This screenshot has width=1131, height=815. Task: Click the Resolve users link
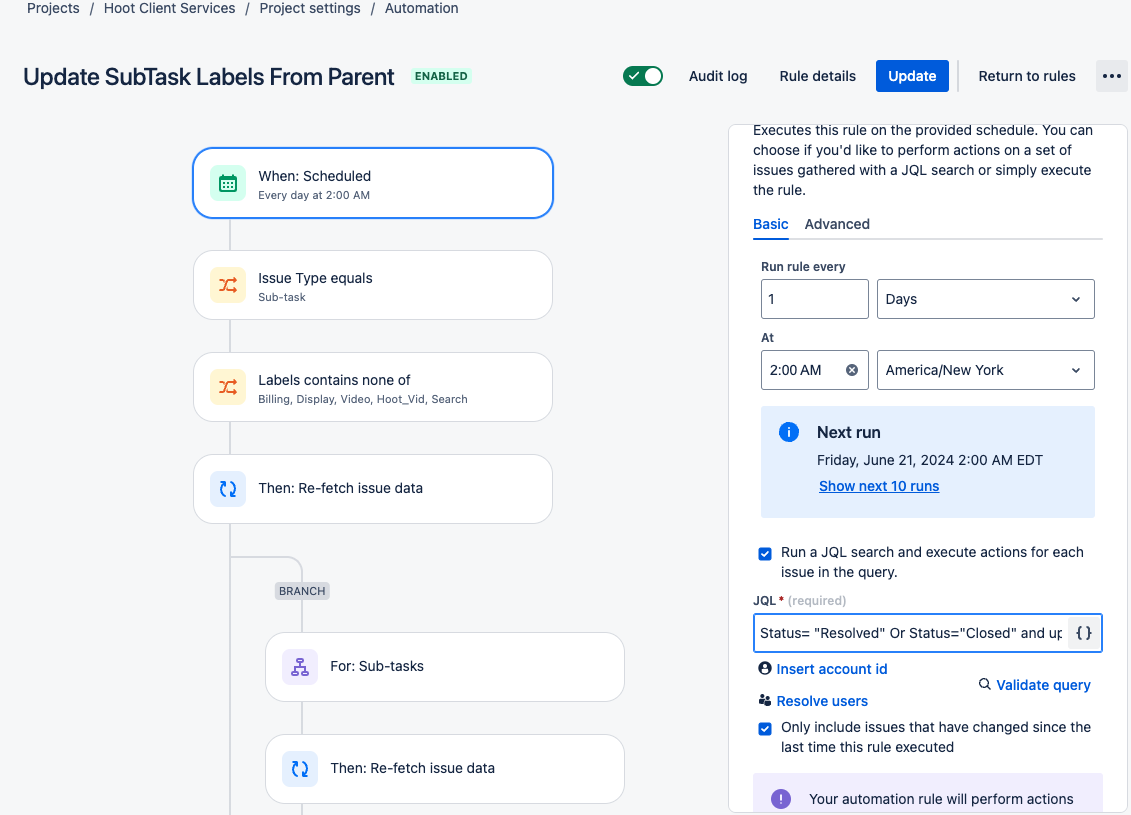tap(822, 701)
